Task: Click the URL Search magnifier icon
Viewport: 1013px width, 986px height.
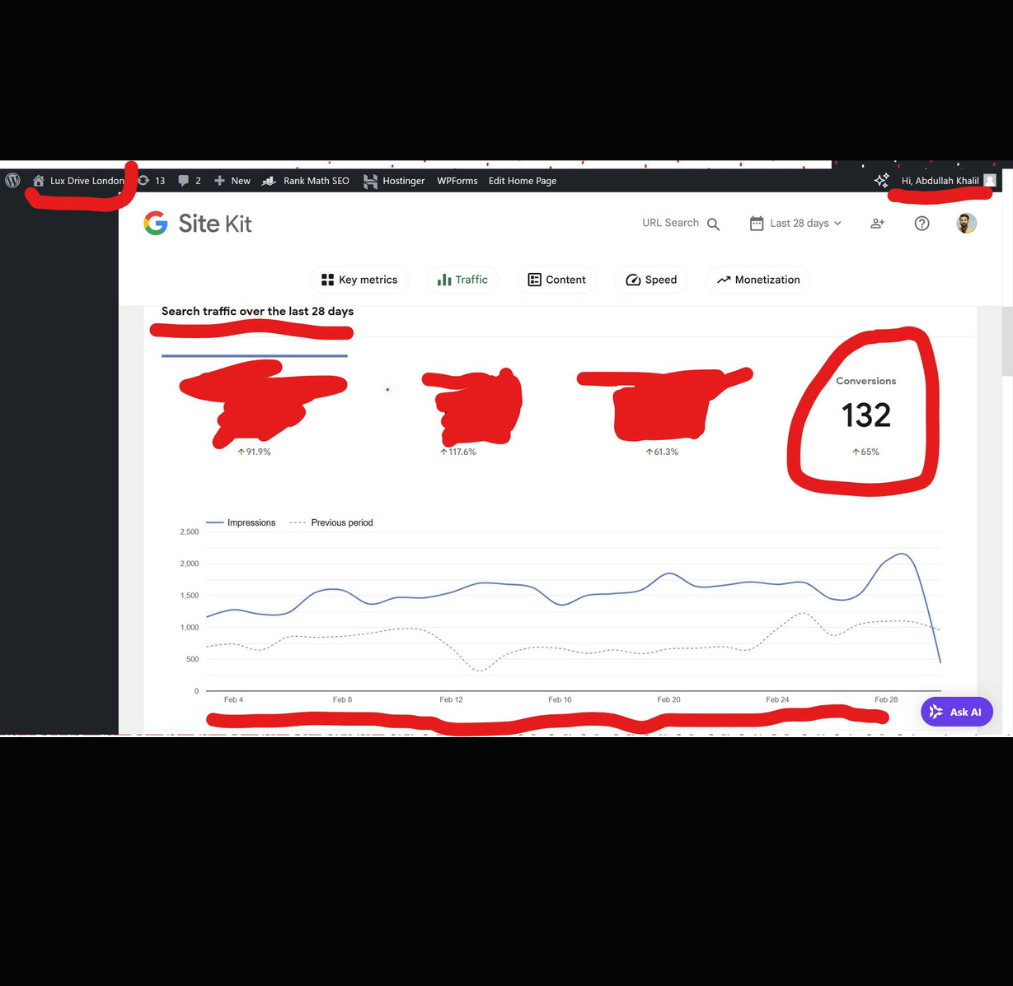Action: (713, 224)
